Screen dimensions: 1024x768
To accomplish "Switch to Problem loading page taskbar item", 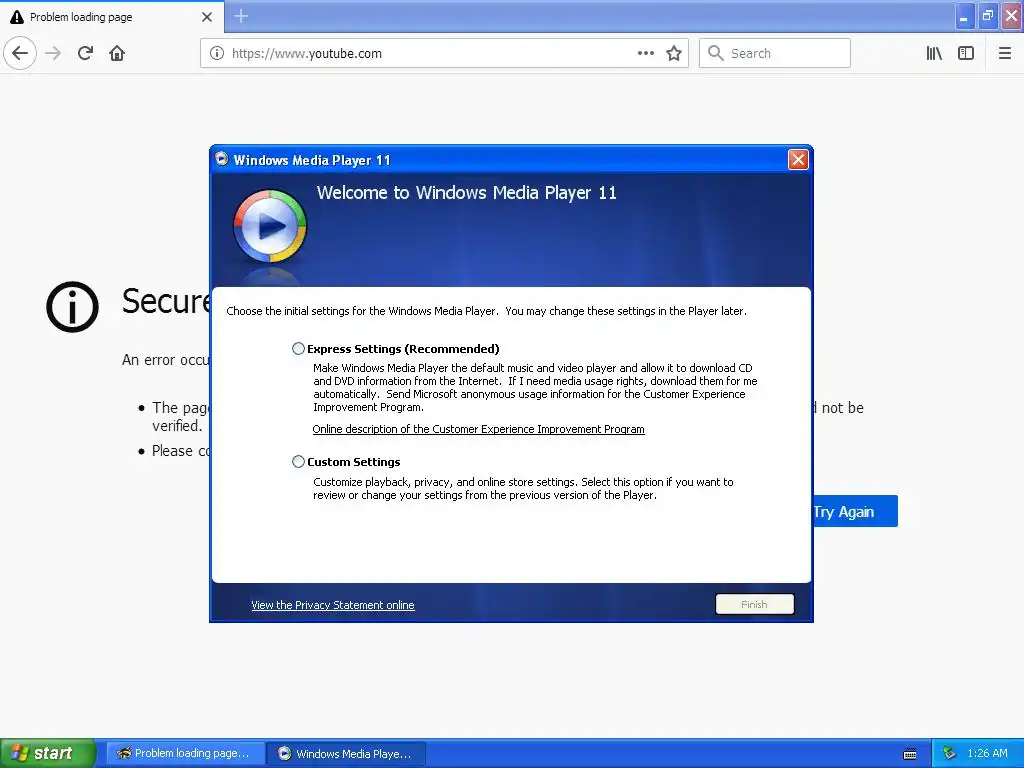I will point(185,753).
